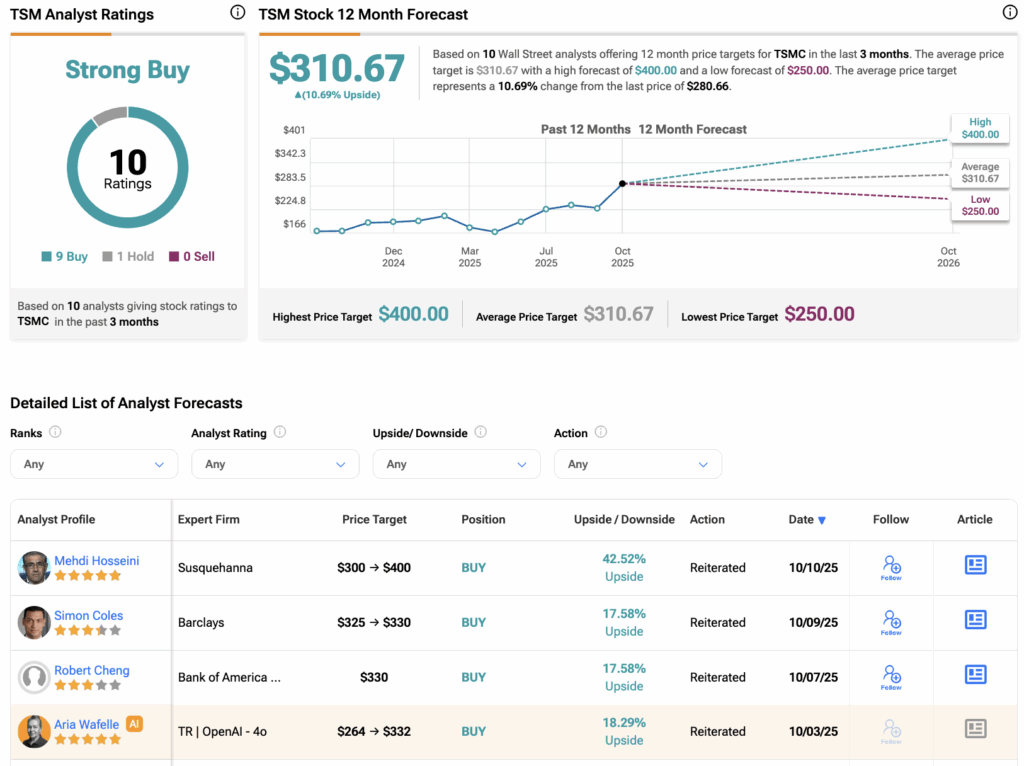Click info icon beside 12 Month Forecast
Viewport: 1024px width, 766px height.
[x=1009, y=13]
